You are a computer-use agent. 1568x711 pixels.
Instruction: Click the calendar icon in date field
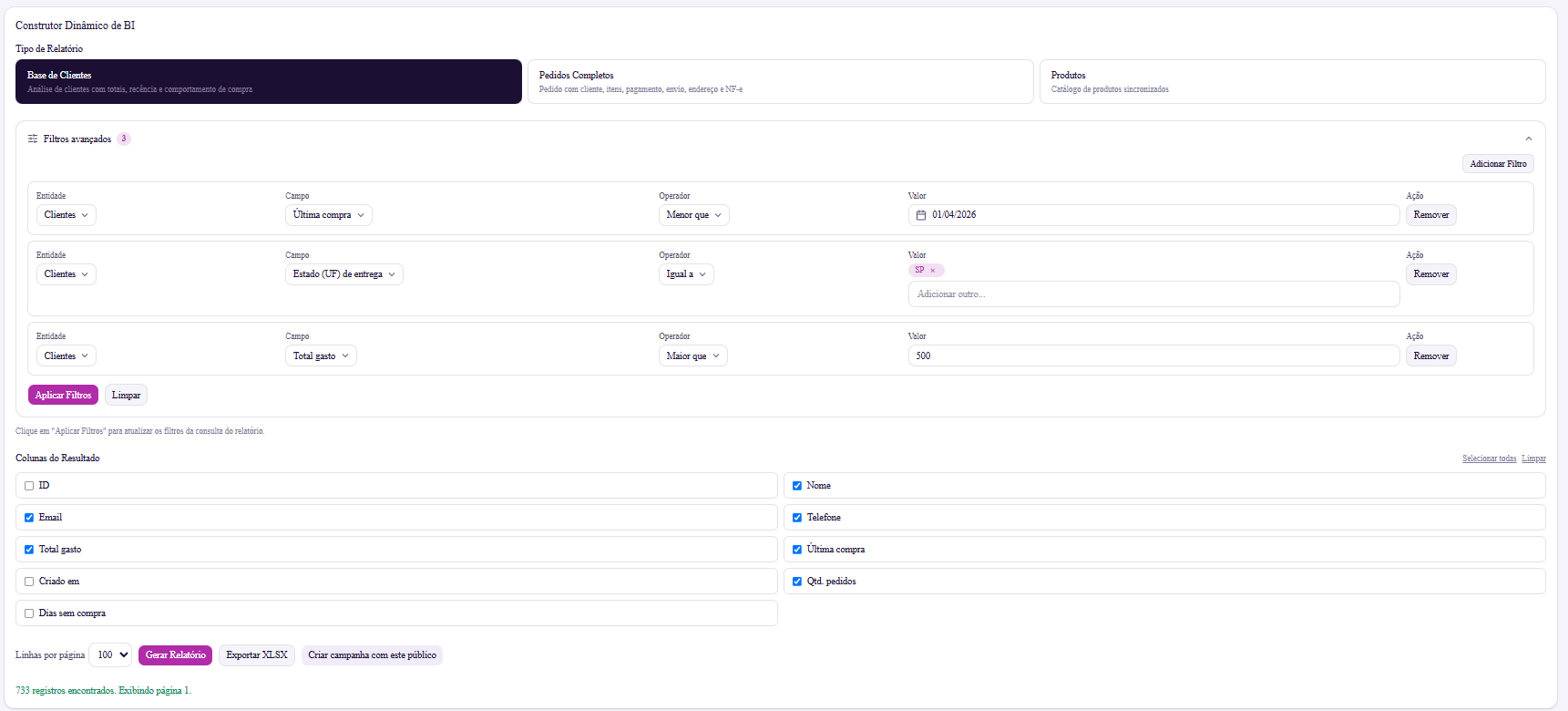(x=920, y=215)
